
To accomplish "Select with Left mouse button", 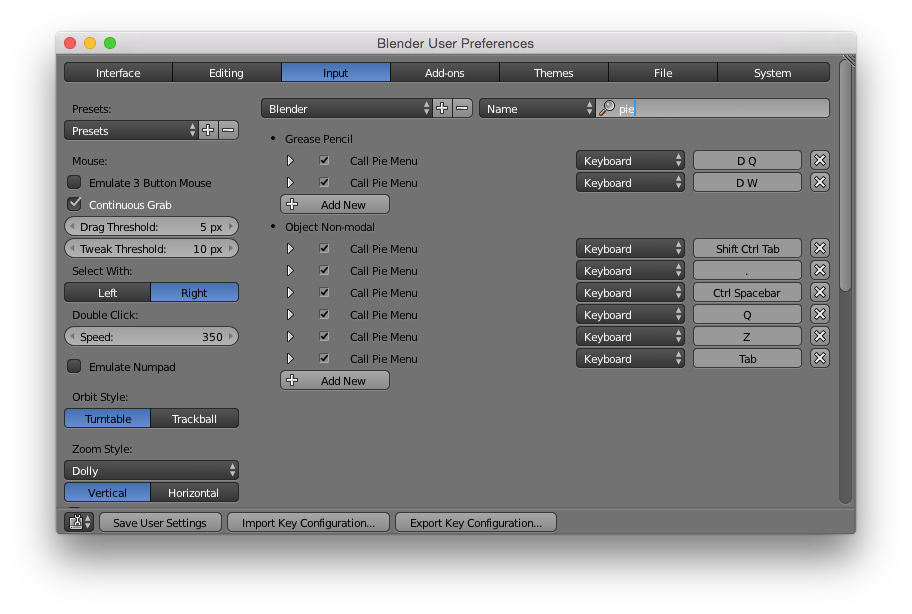I will click(108, 292).
